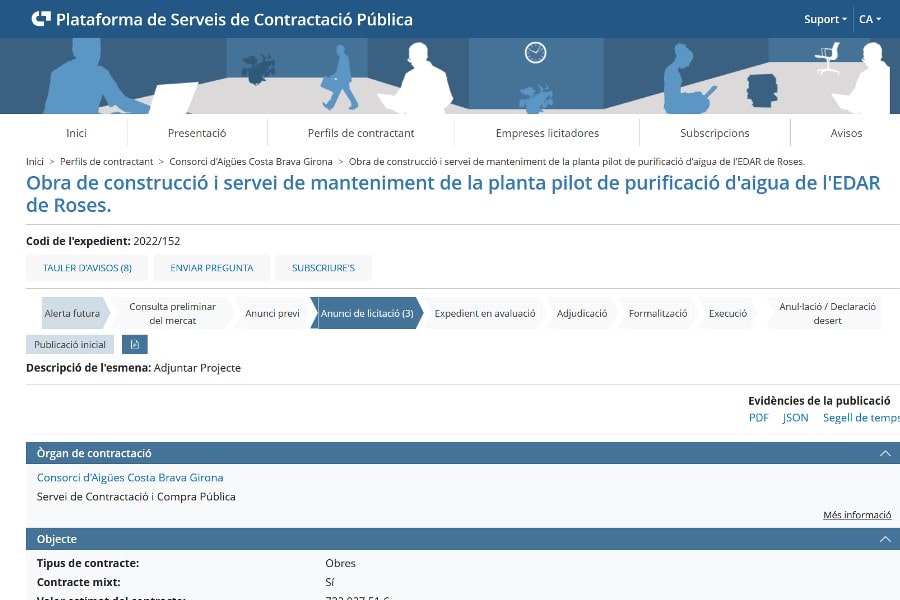Open the document icon beside Publicació inicial
This screenshot has width=900, height=600.
click(134, 344)
